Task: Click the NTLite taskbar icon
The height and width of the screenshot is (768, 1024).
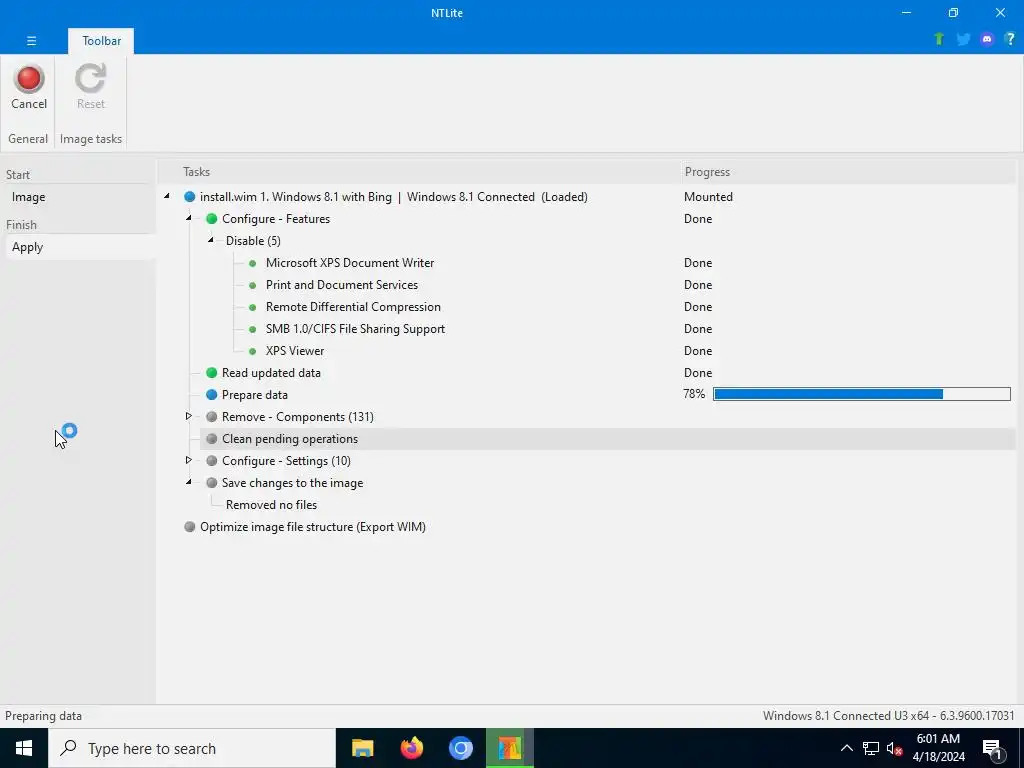Action: (x=509, y=748)
